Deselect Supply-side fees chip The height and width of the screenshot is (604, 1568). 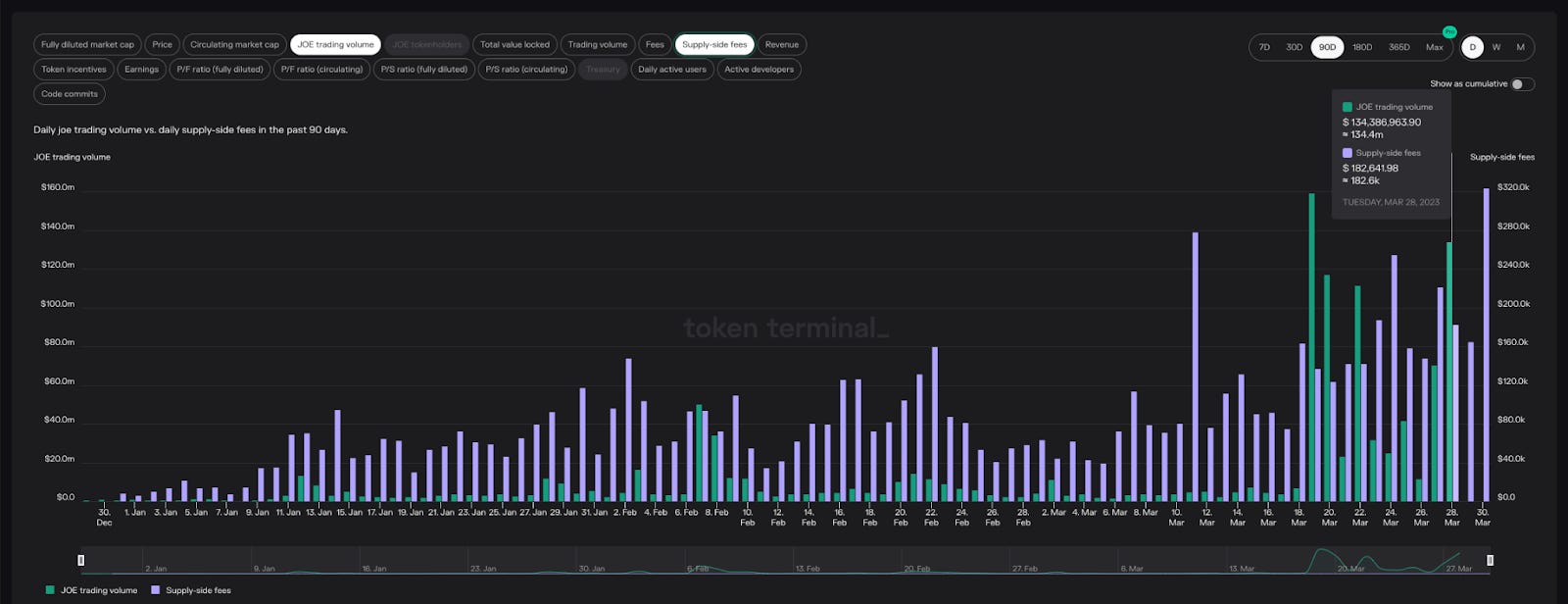[714, 44]
